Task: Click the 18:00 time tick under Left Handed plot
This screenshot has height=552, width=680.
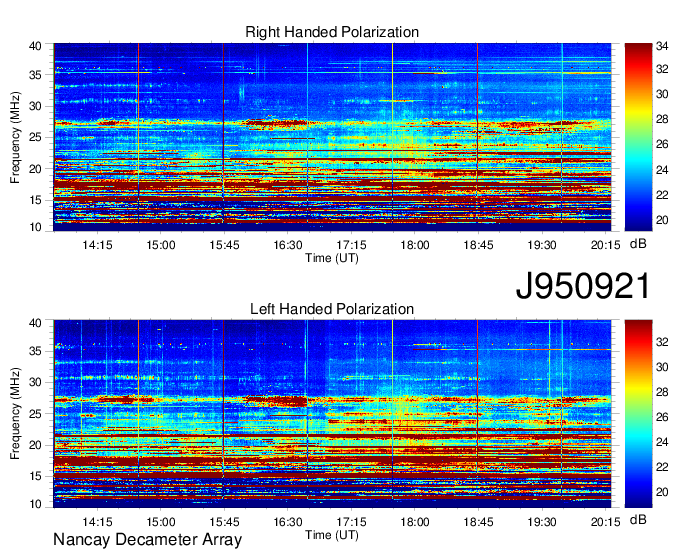Action: (x=415, y=522)
